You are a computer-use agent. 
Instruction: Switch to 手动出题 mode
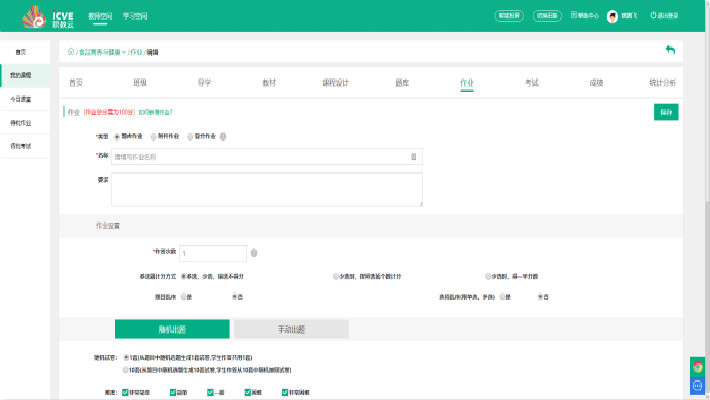[x=291, y=329]
